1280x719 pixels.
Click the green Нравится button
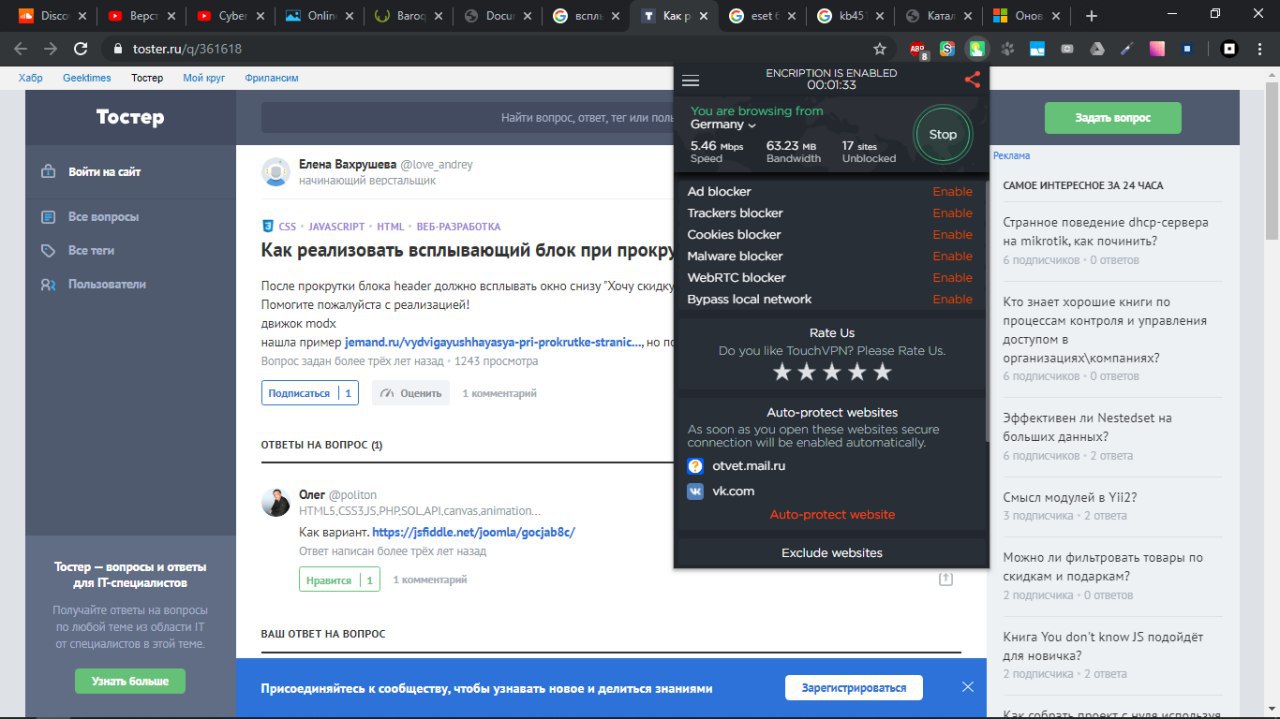[339, 580]
